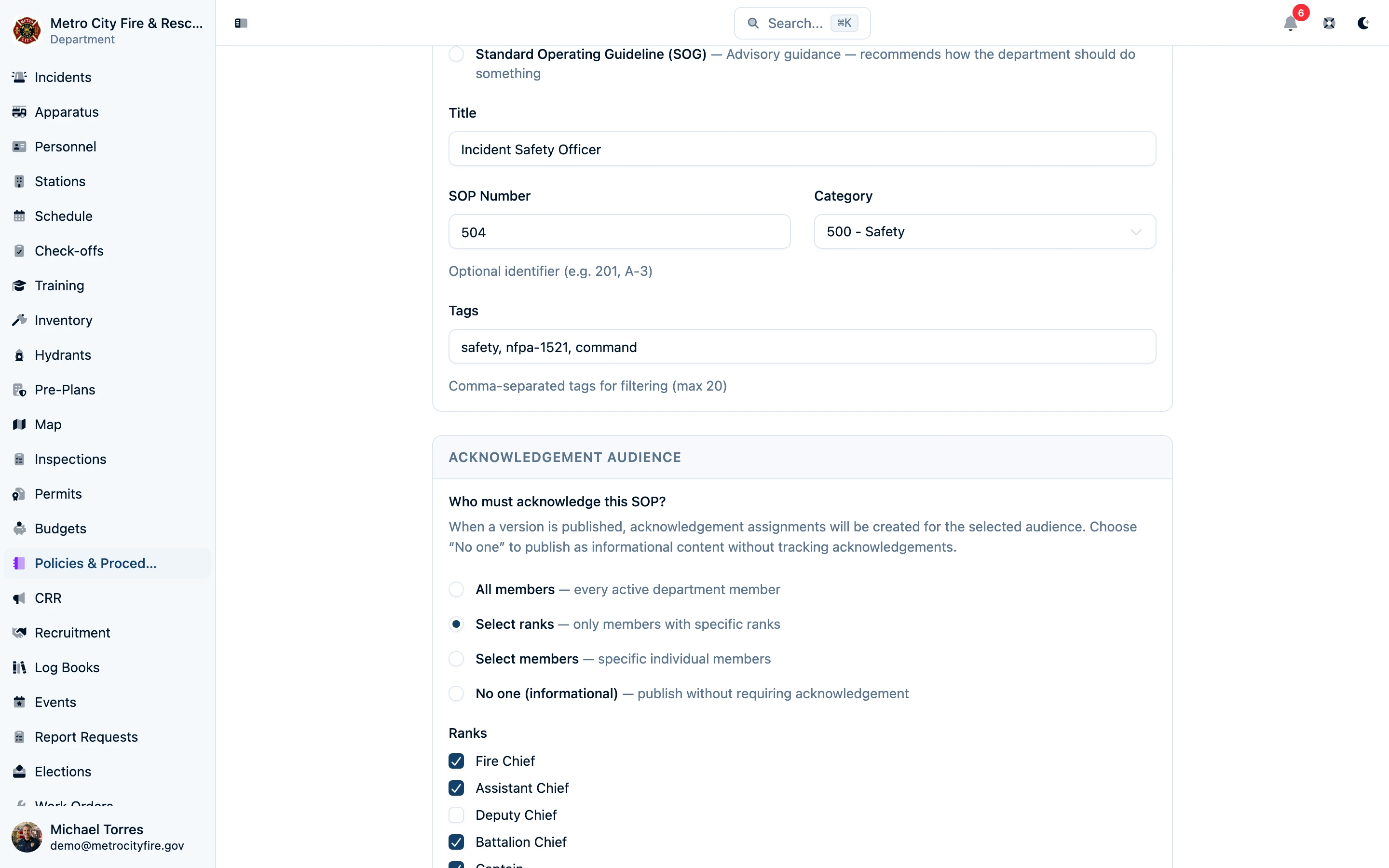Select the Select ranks radio option
Image resolution: width=1389 pixels, height=868 pixels.
456,624
